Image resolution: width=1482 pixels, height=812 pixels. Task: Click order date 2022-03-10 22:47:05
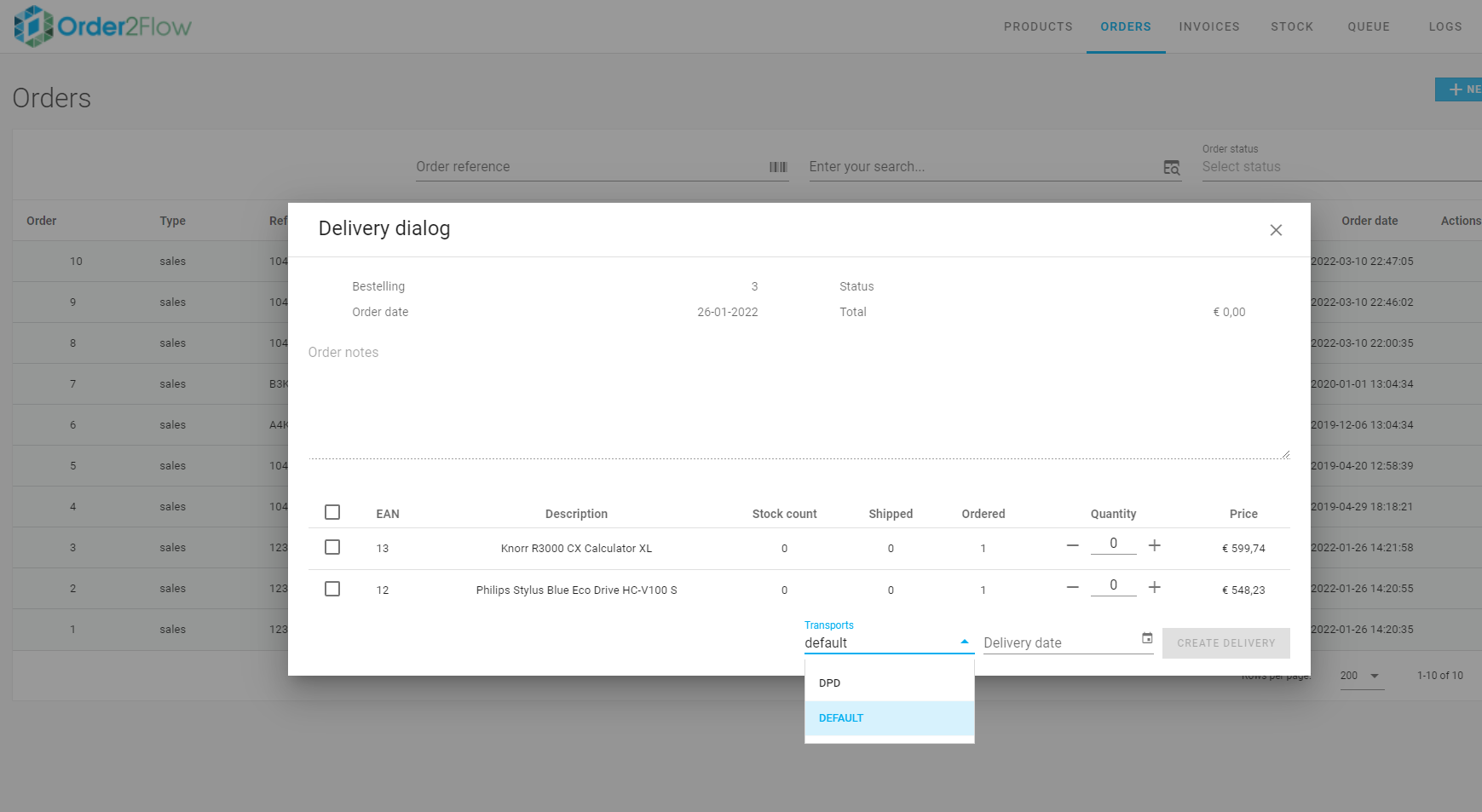1362,262
